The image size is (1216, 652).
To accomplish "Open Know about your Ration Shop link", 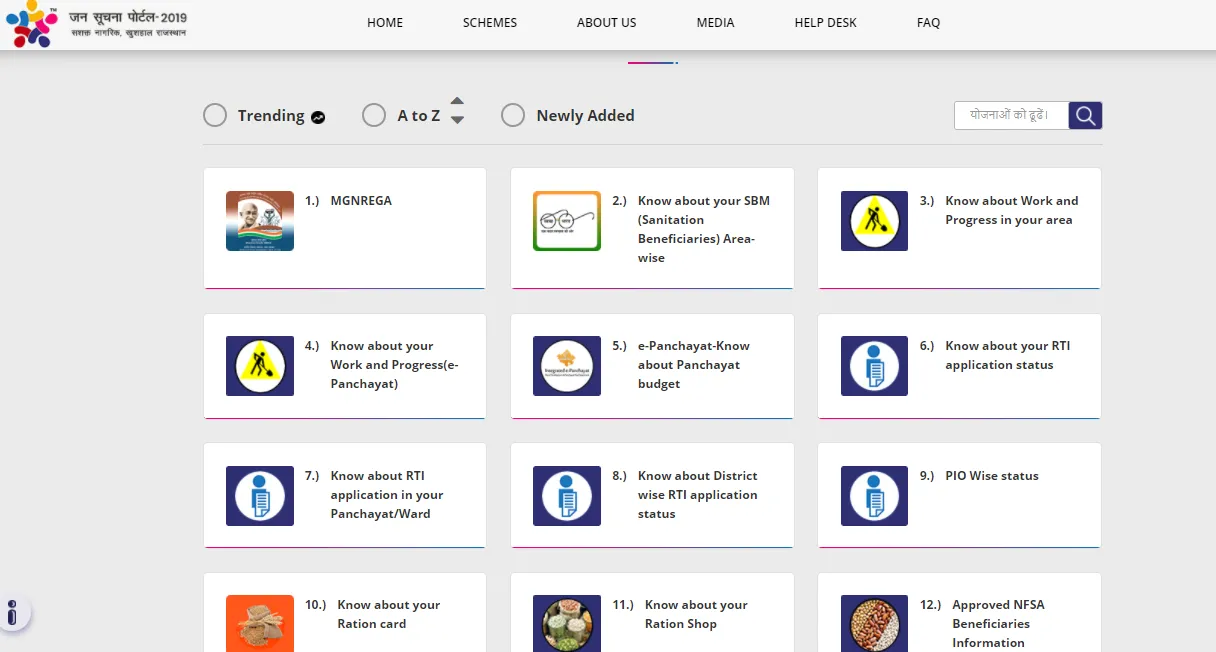I will (x=696, y=614).
